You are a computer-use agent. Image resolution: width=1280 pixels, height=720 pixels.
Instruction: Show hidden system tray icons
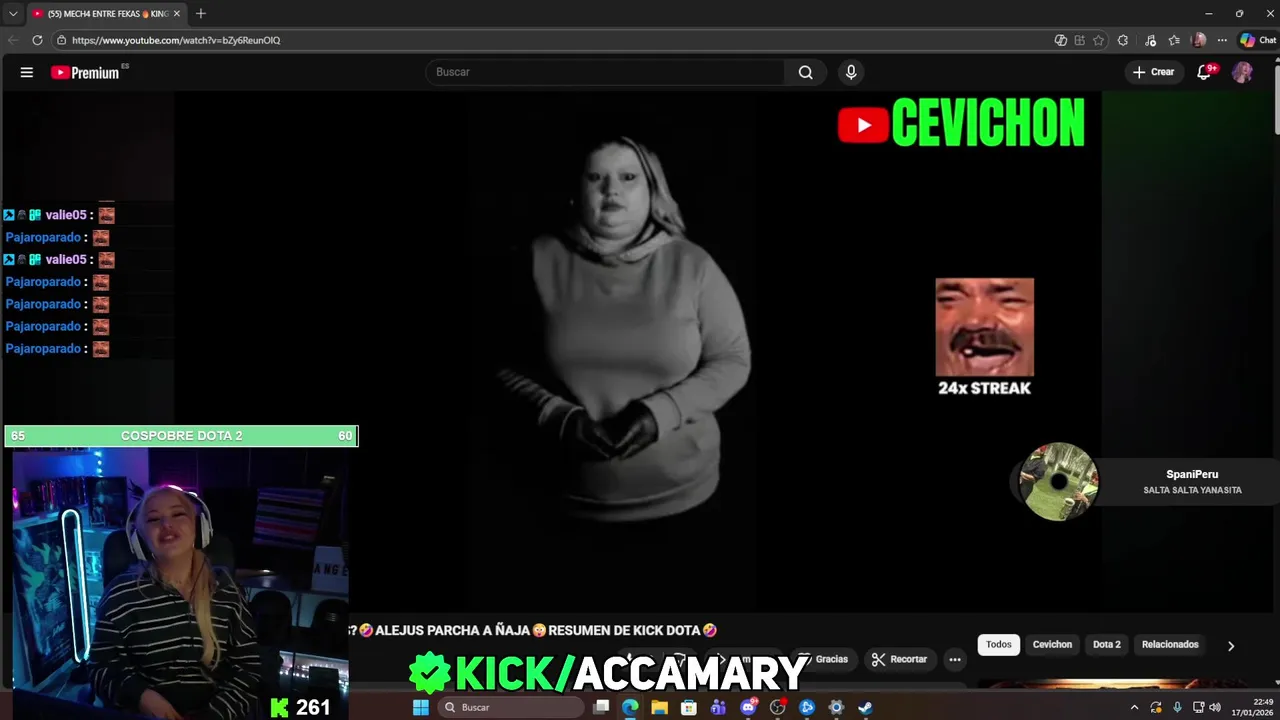pos(1134,707)
